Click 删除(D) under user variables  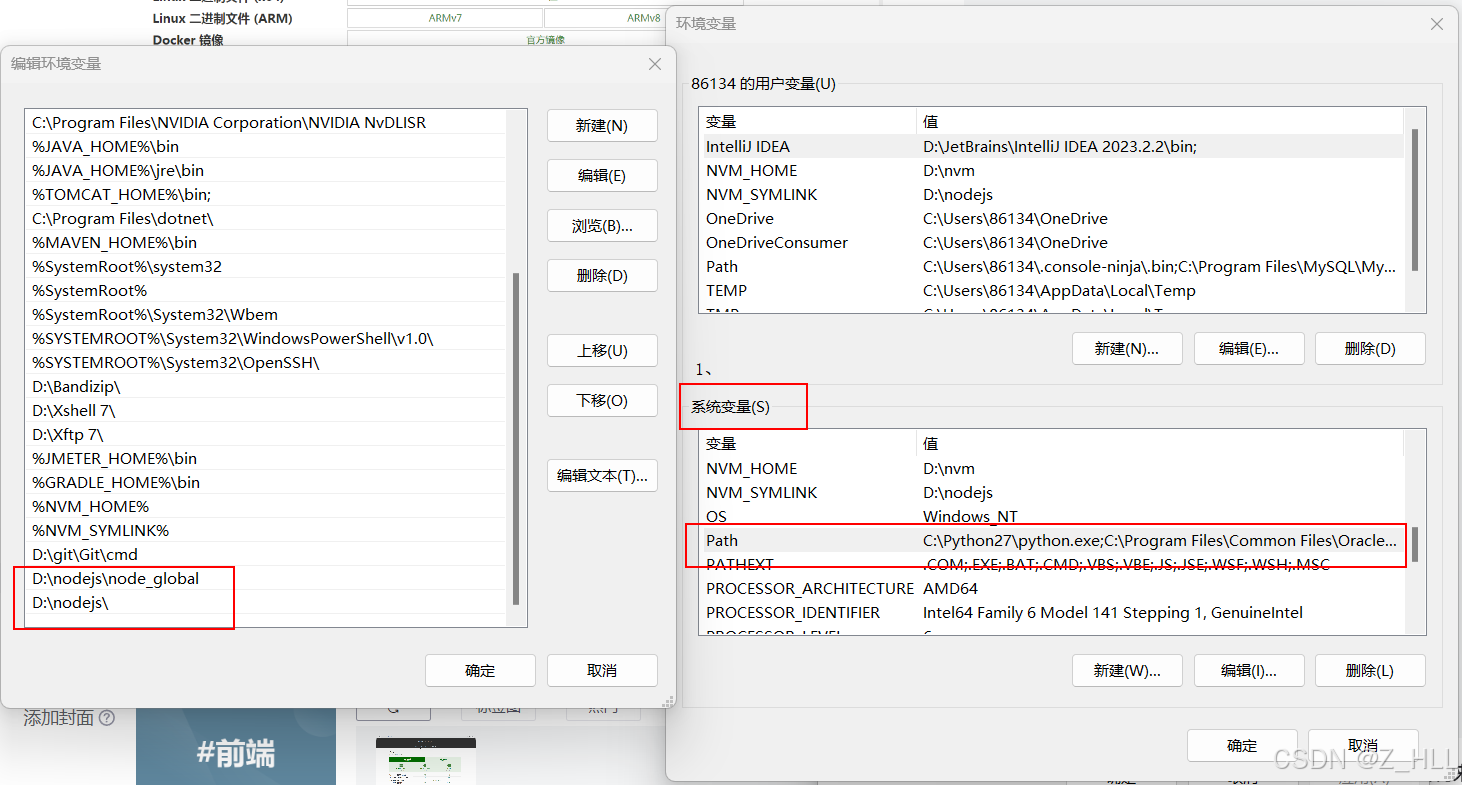pos(1370,349)
